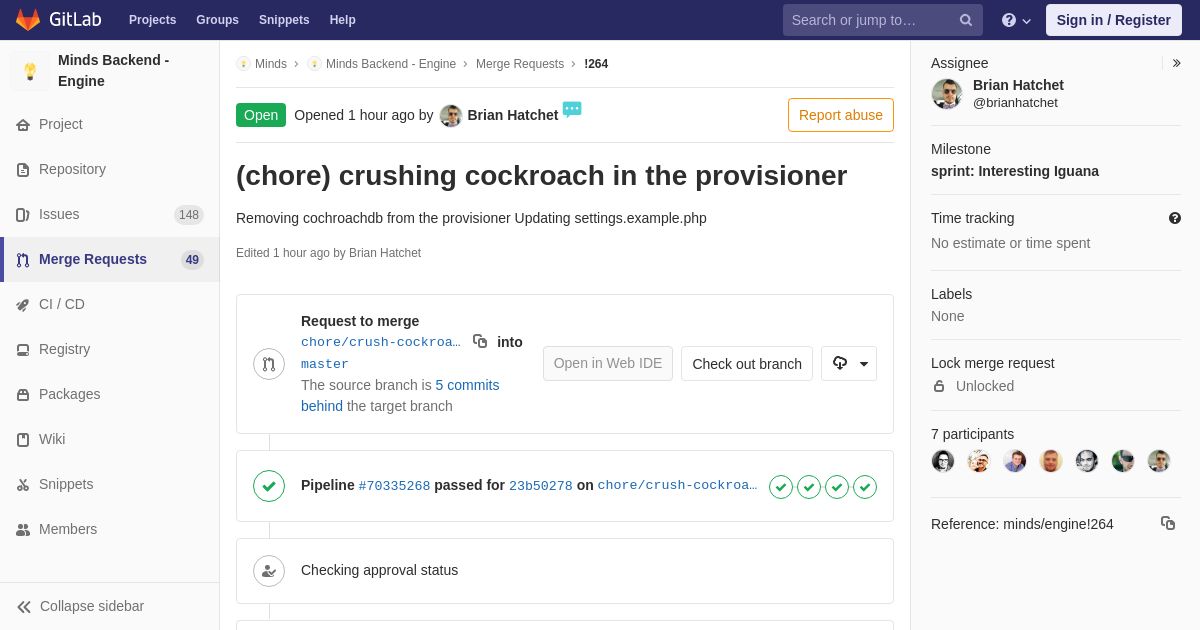Open the Projects menu in top bar
Screen dimensions: 1200x630
153,20
